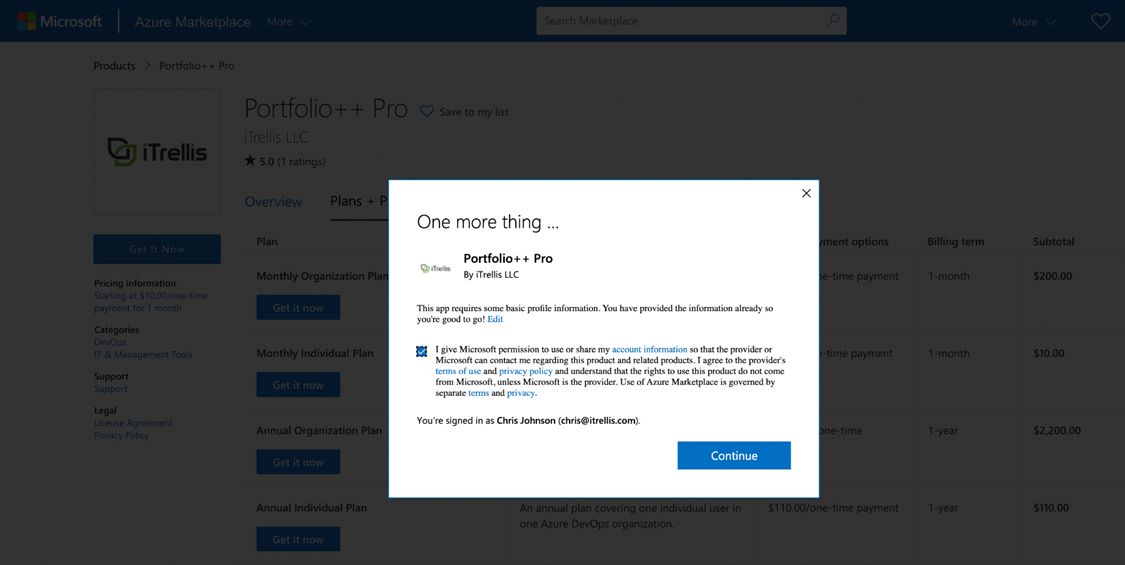Expand the More dropdown next to Azure Marketplace
The width and height of the screenshot is (1125, 565).
(x=289, y=22)
